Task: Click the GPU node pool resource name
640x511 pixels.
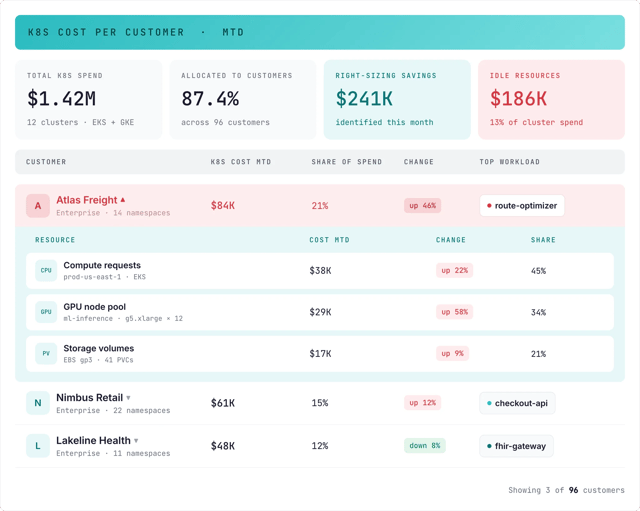Action: pyautogui.click(x=95, y=307)
